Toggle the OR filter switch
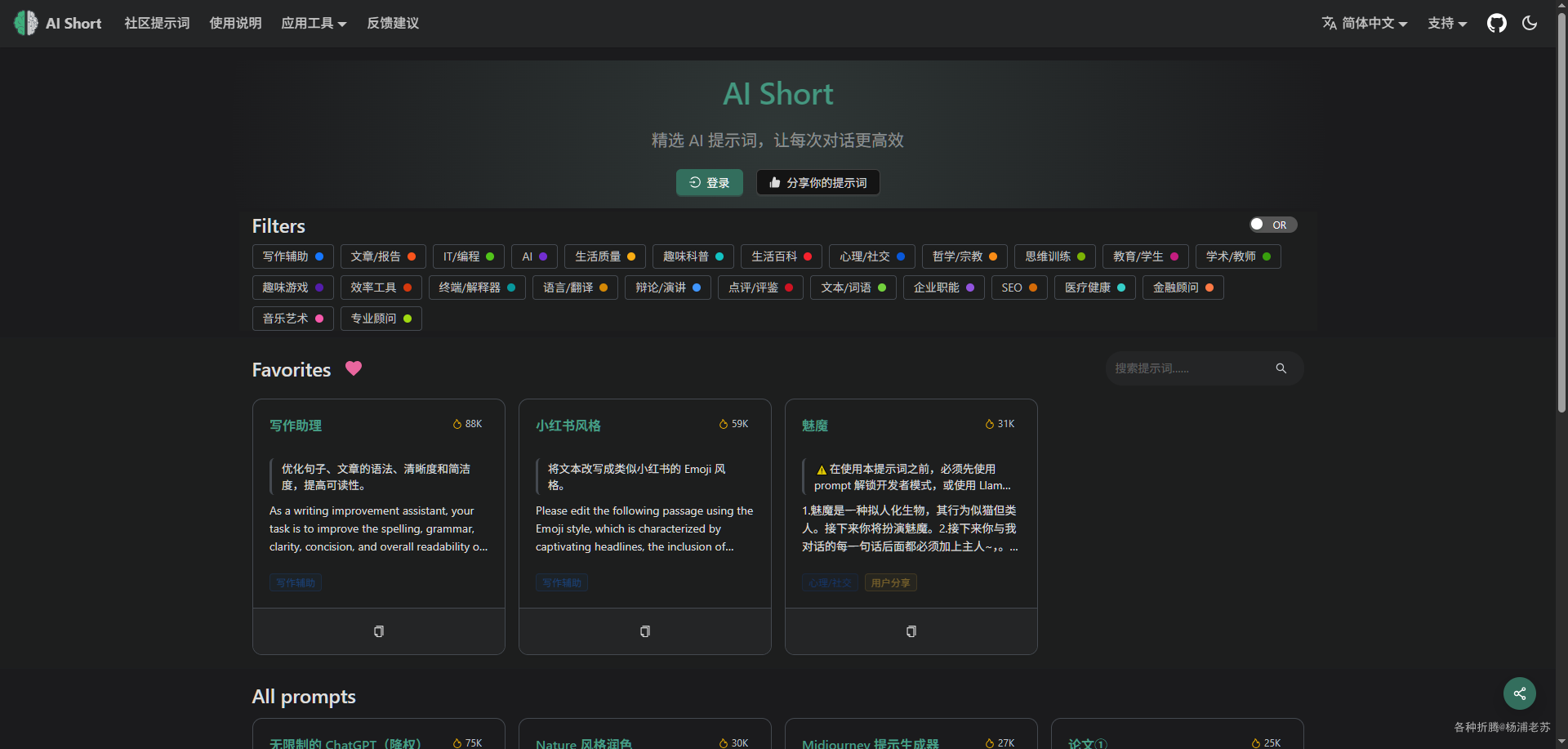This screenshot has width=1568, height=749. point(1273,225)
